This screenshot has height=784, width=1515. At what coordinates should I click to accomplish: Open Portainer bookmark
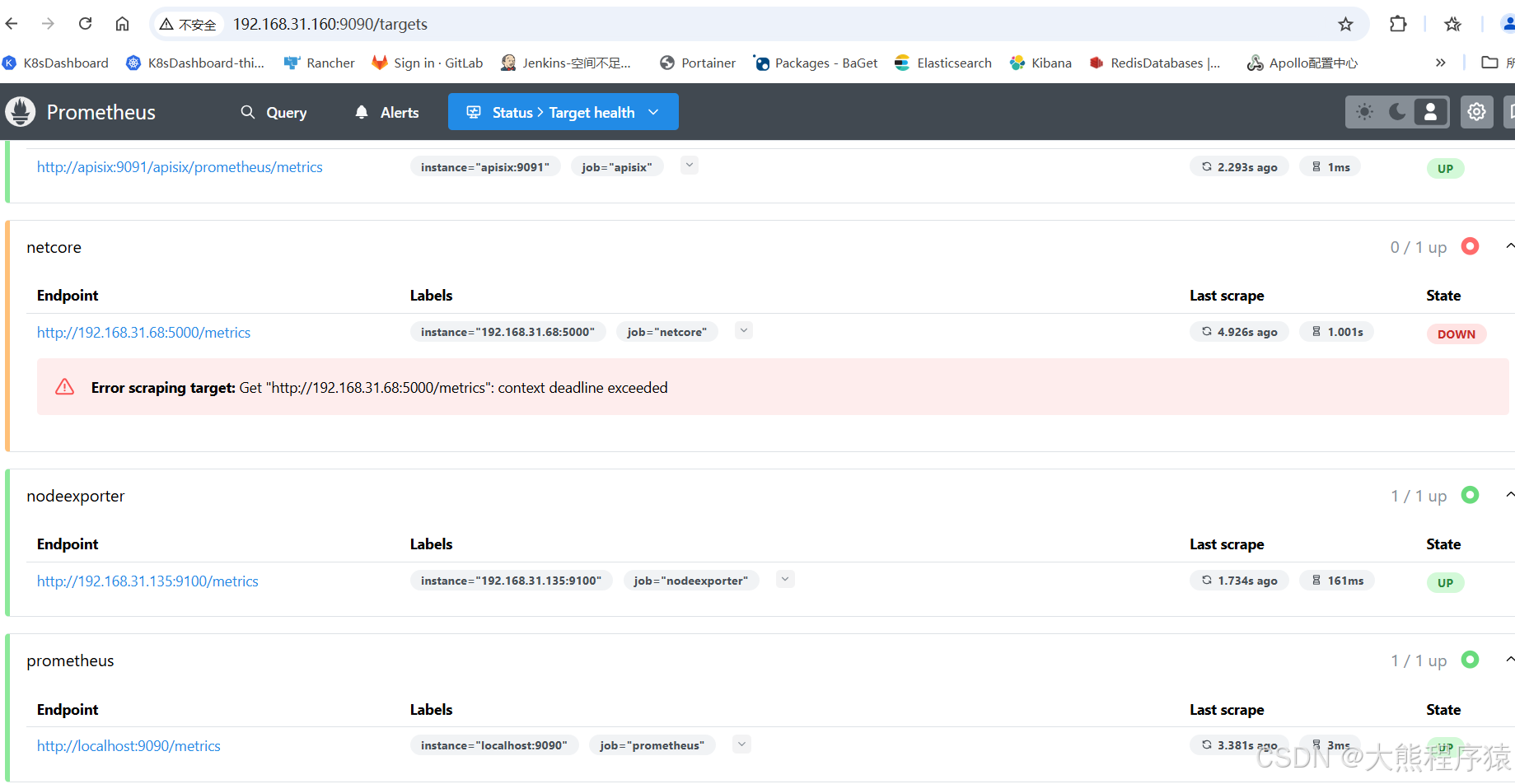click(698, 63)
